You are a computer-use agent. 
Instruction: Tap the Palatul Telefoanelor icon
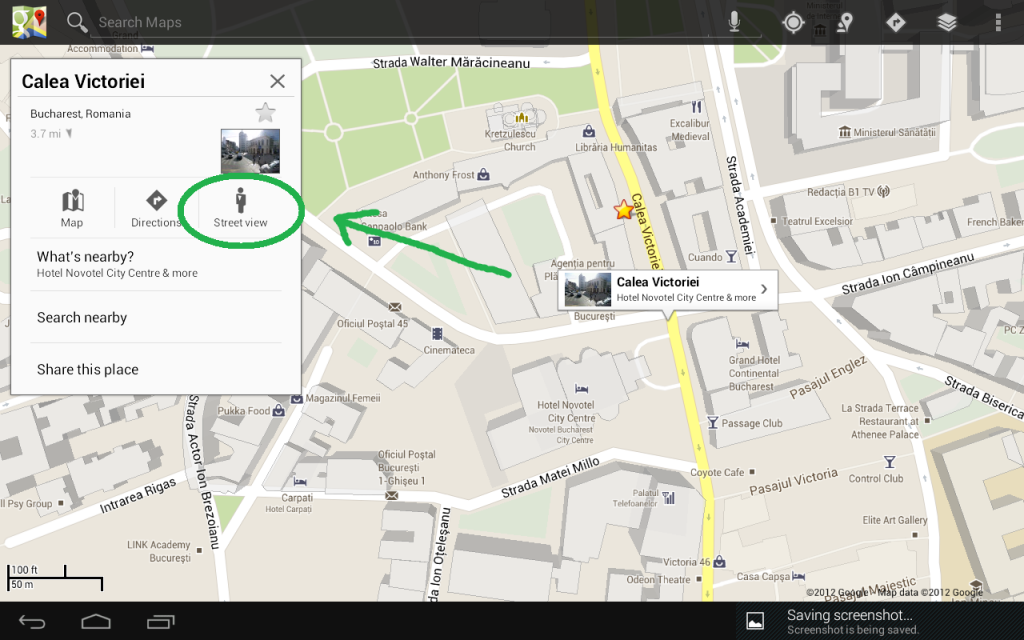668,498
